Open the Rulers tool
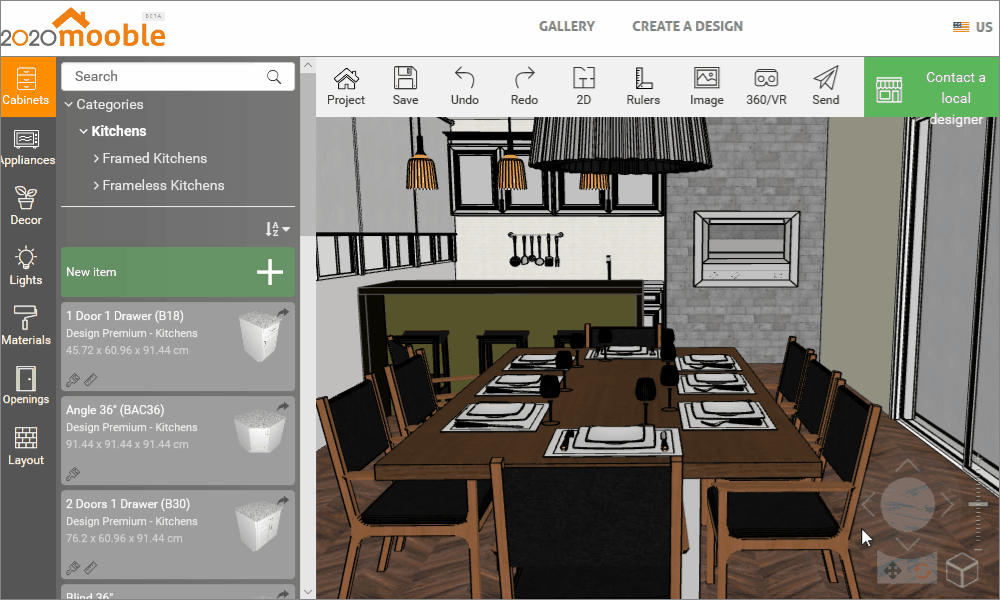 (x=643, y=87)
